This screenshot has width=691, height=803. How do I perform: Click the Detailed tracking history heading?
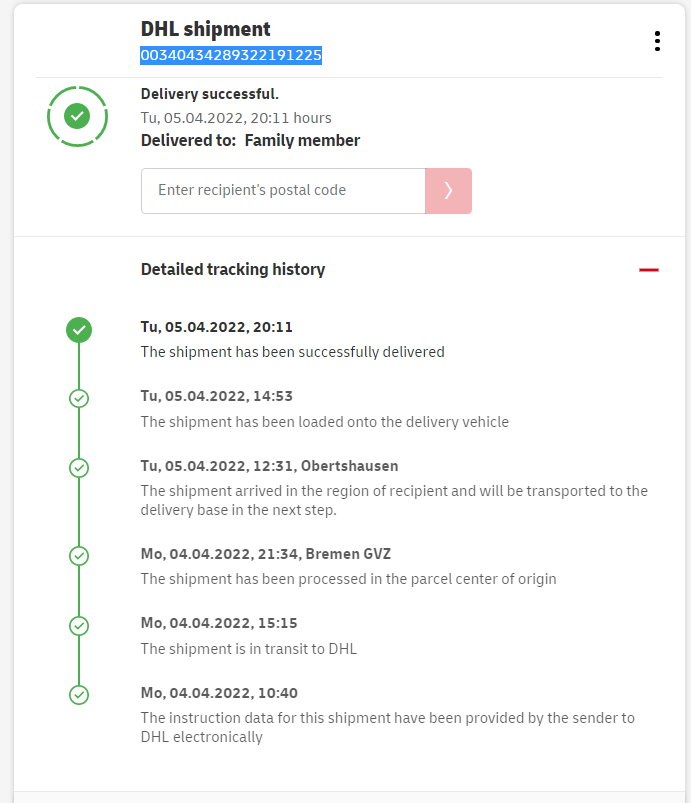pyautogui.click(x=233, y=269)
